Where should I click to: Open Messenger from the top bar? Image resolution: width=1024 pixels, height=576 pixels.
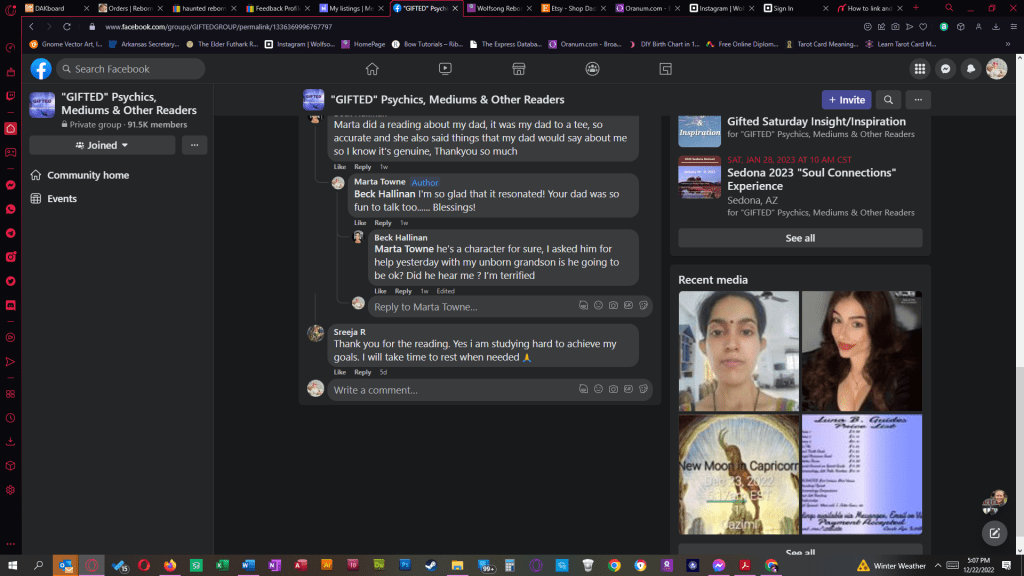(944, 69)
